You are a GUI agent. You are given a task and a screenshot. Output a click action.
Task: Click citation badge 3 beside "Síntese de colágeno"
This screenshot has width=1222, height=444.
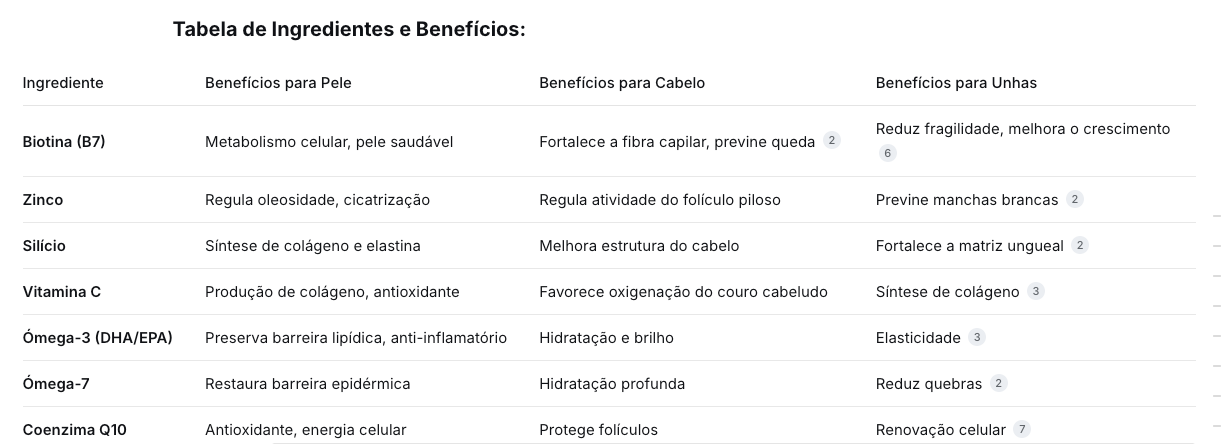pos(1036,291)
